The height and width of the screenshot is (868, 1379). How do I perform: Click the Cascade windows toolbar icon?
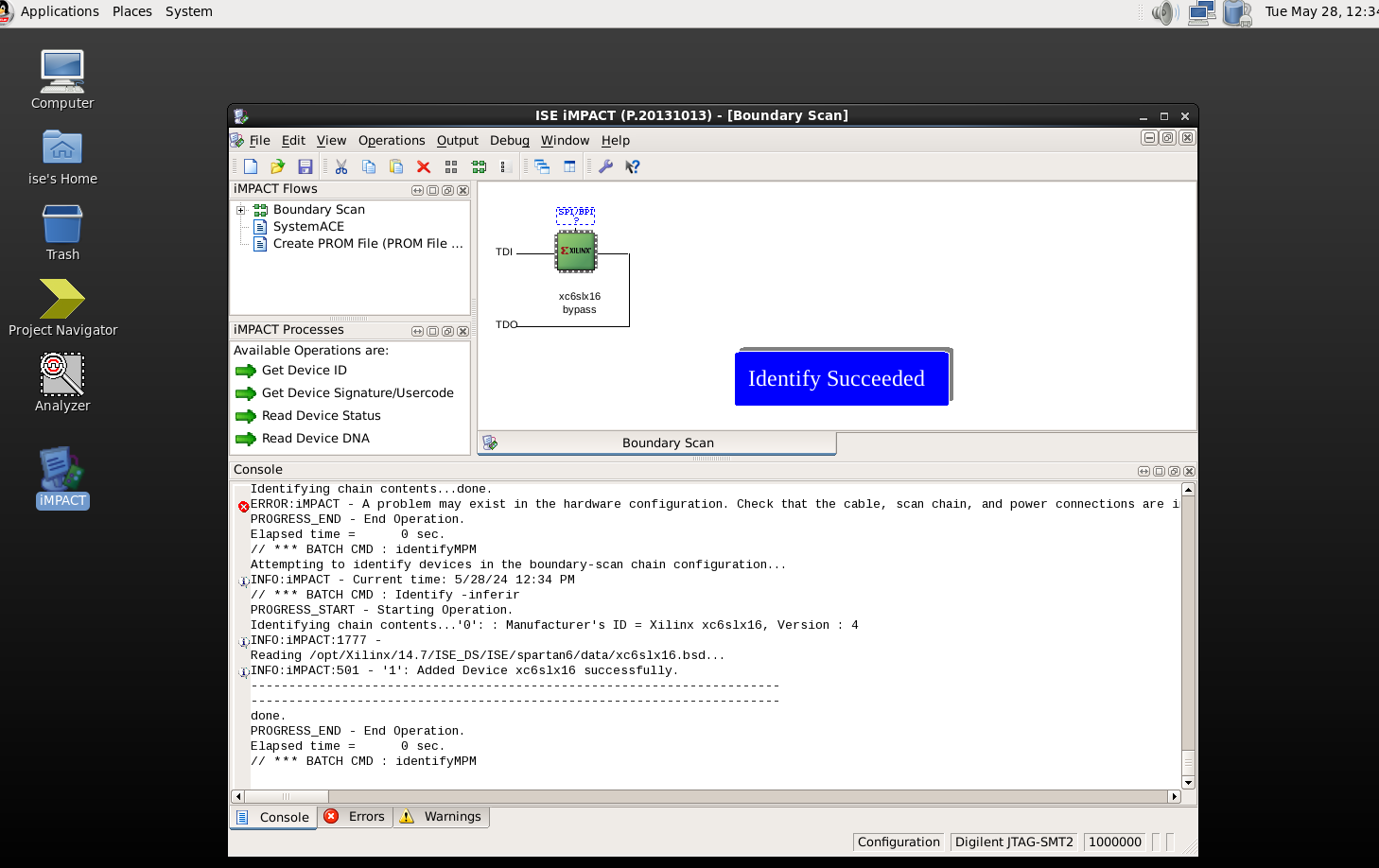click(x=542, y=166)
